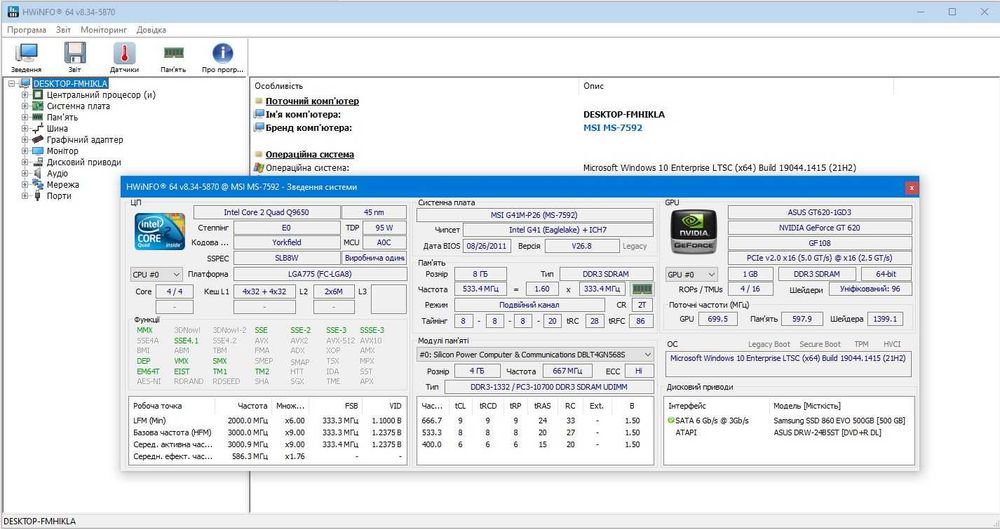Collapse the DESKTOP-FMHIKLA root node
The height and width of the screenshot is (529, 1000).
point(11,84)
